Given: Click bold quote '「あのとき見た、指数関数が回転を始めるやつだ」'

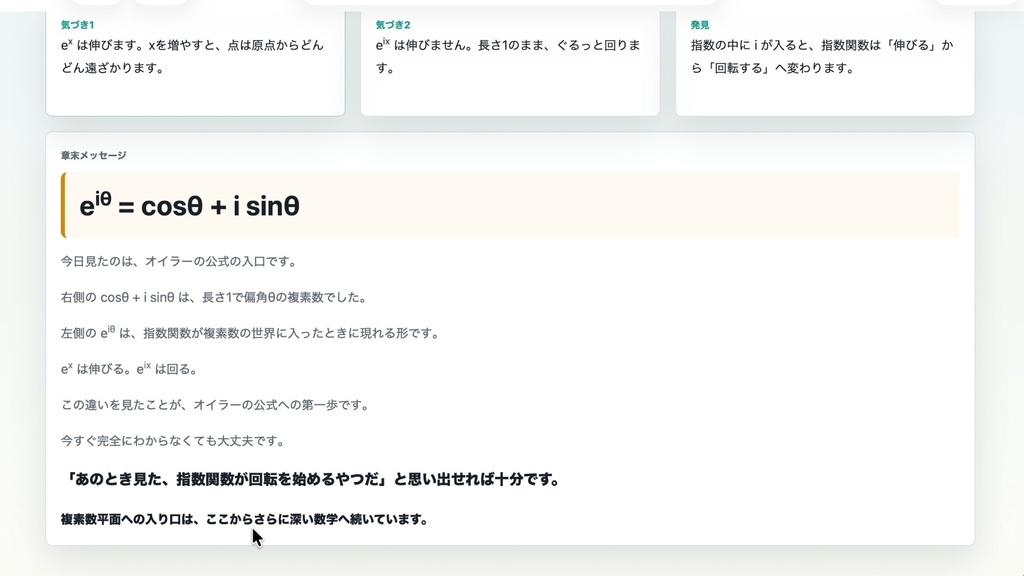Looking at the screenshot, I should [x=227, y=479].
